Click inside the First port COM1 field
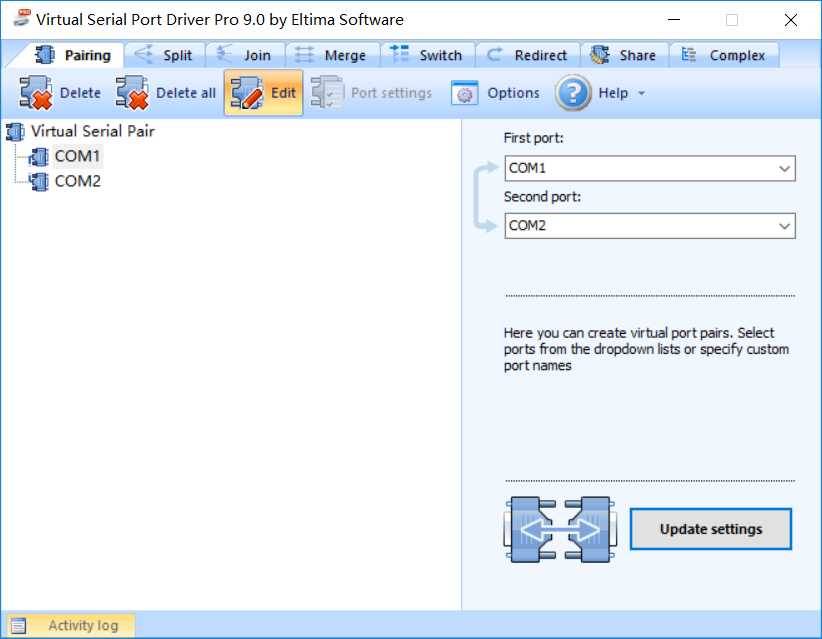The width and height of the screenshot is (822, 639). click(x=650, y=168)
